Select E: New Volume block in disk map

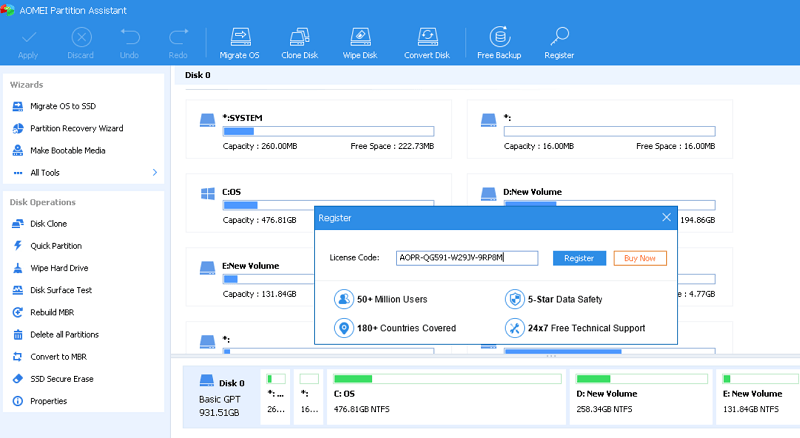(x=758, y=397)
